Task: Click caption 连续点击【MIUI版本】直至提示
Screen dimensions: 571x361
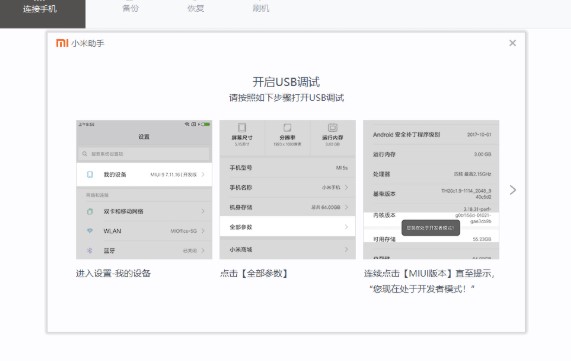Action: click(x=429, y=273)
